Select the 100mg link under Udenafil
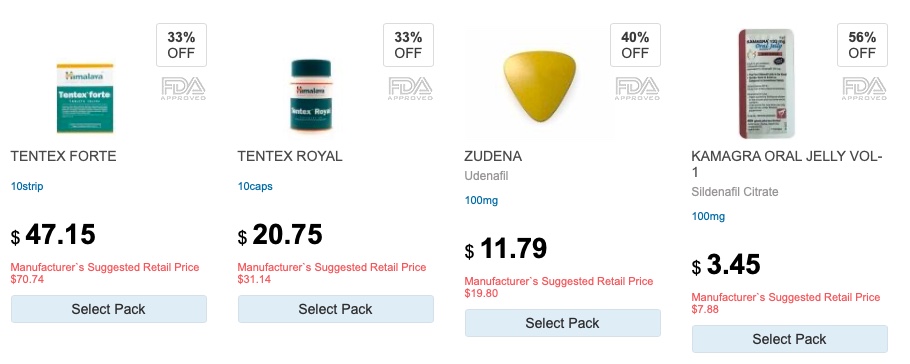This screenshot has width=910, height=364. click(x=481, y=200)
